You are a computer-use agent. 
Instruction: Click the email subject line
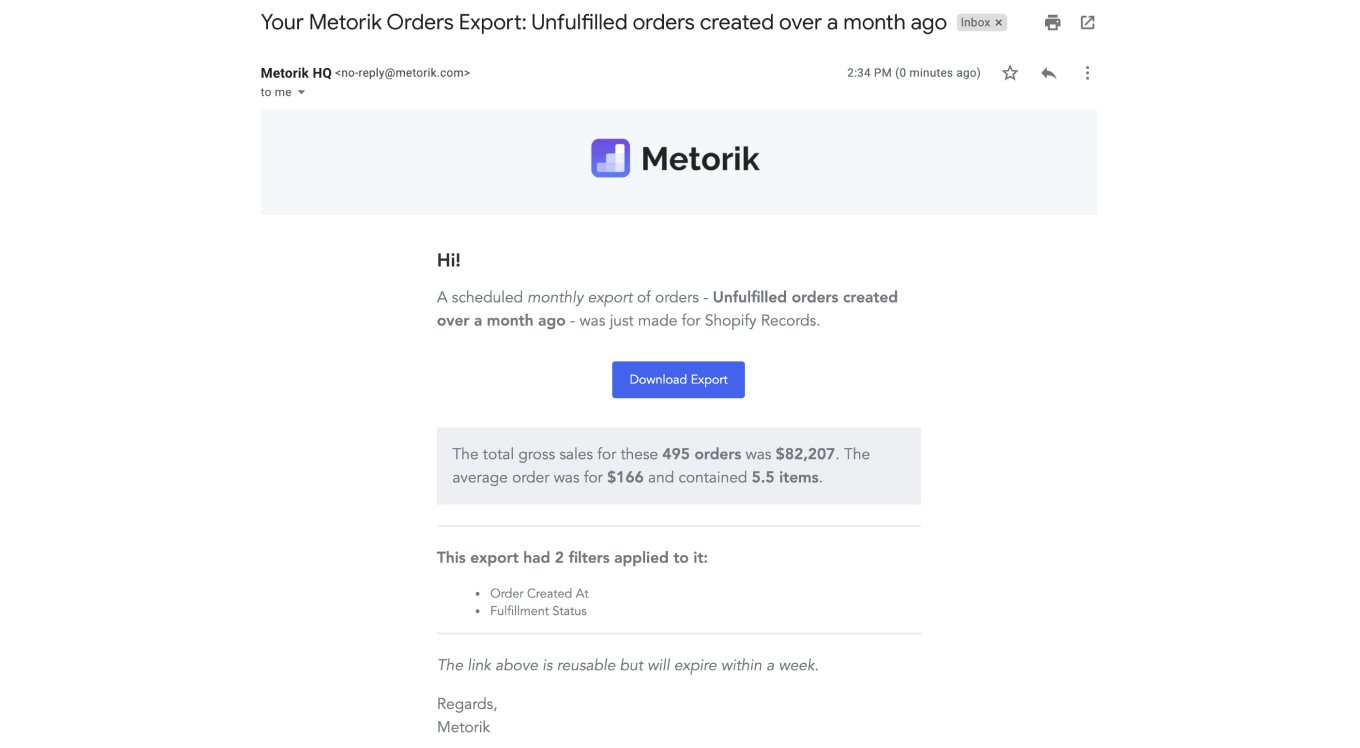coord(603,23)
